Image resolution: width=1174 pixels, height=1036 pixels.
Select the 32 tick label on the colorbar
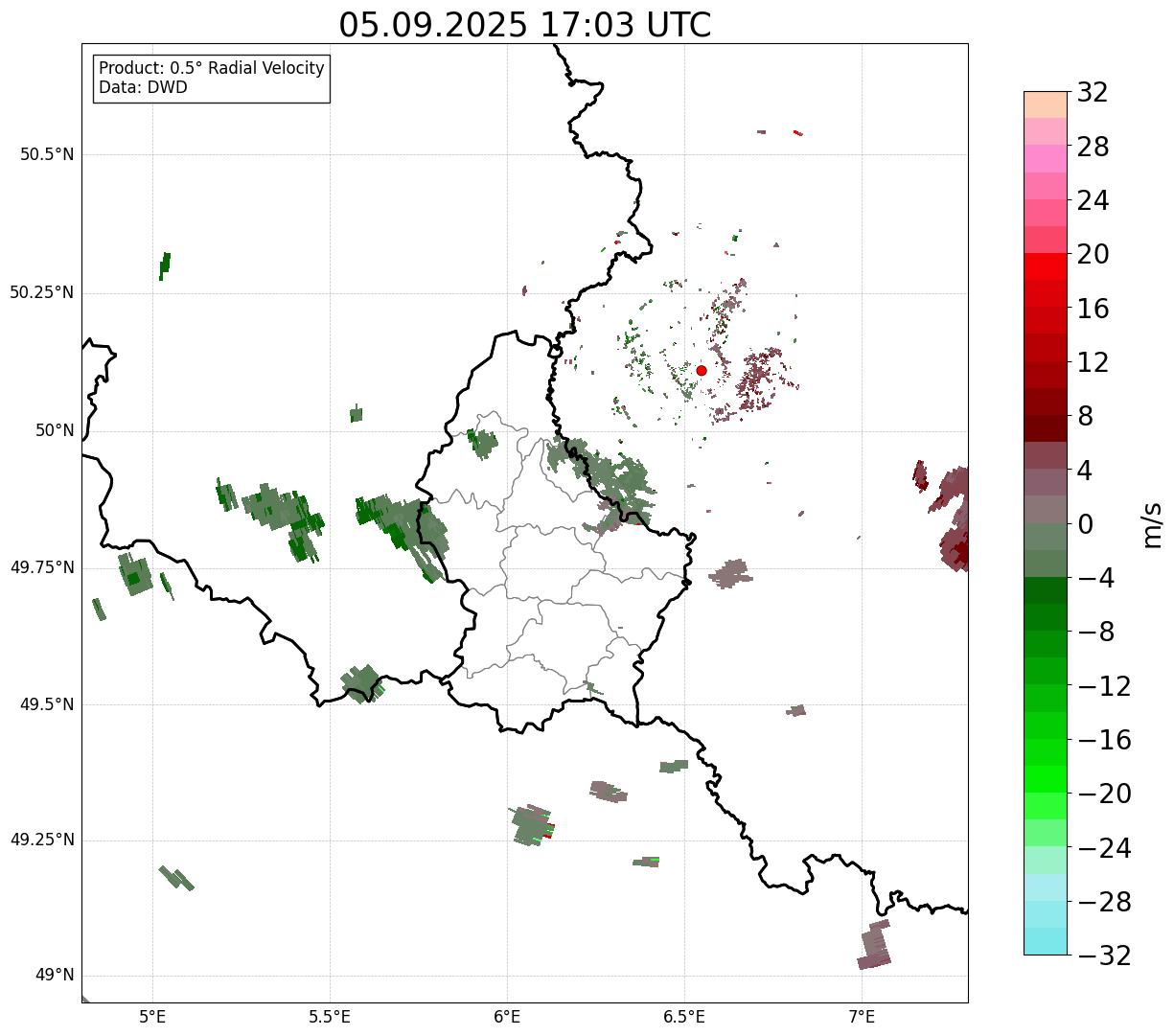(x=1093, y=93)
